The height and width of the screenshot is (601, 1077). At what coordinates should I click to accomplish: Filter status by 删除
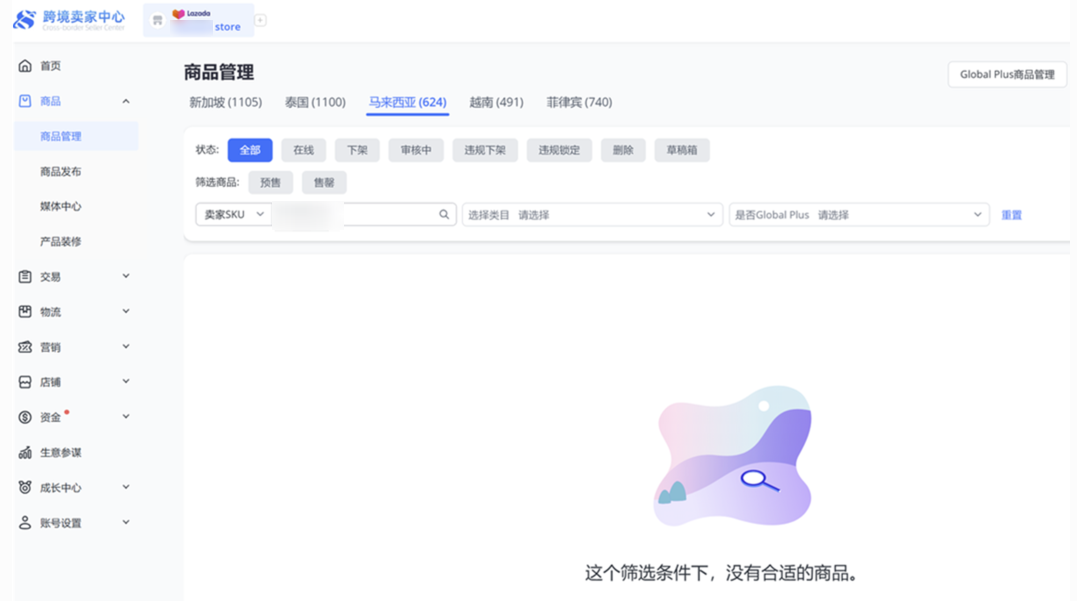[x=623, y=150]
